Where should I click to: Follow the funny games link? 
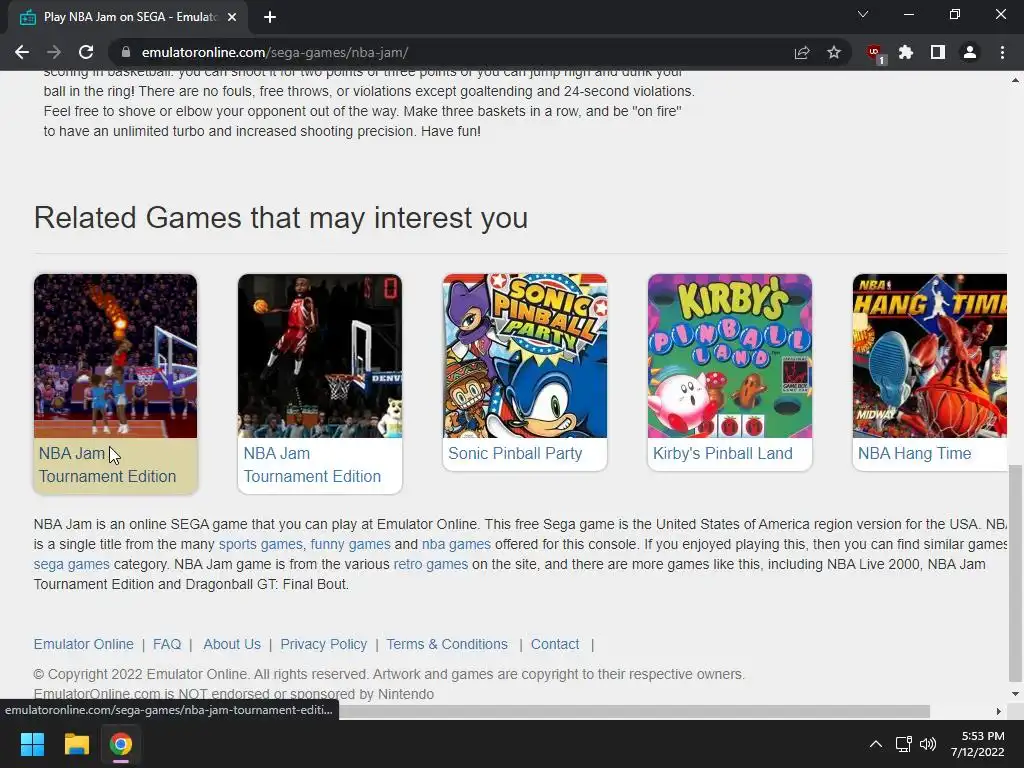pyautogui.click(x=350, y=544)
